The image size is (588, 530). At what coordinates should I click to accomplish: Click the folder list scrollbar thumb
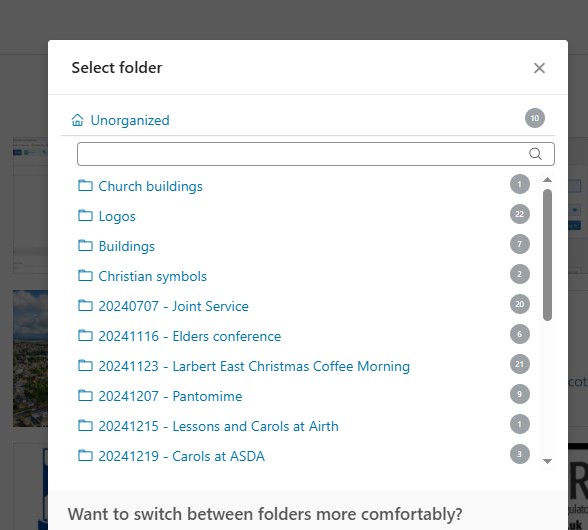pos(547,255)
